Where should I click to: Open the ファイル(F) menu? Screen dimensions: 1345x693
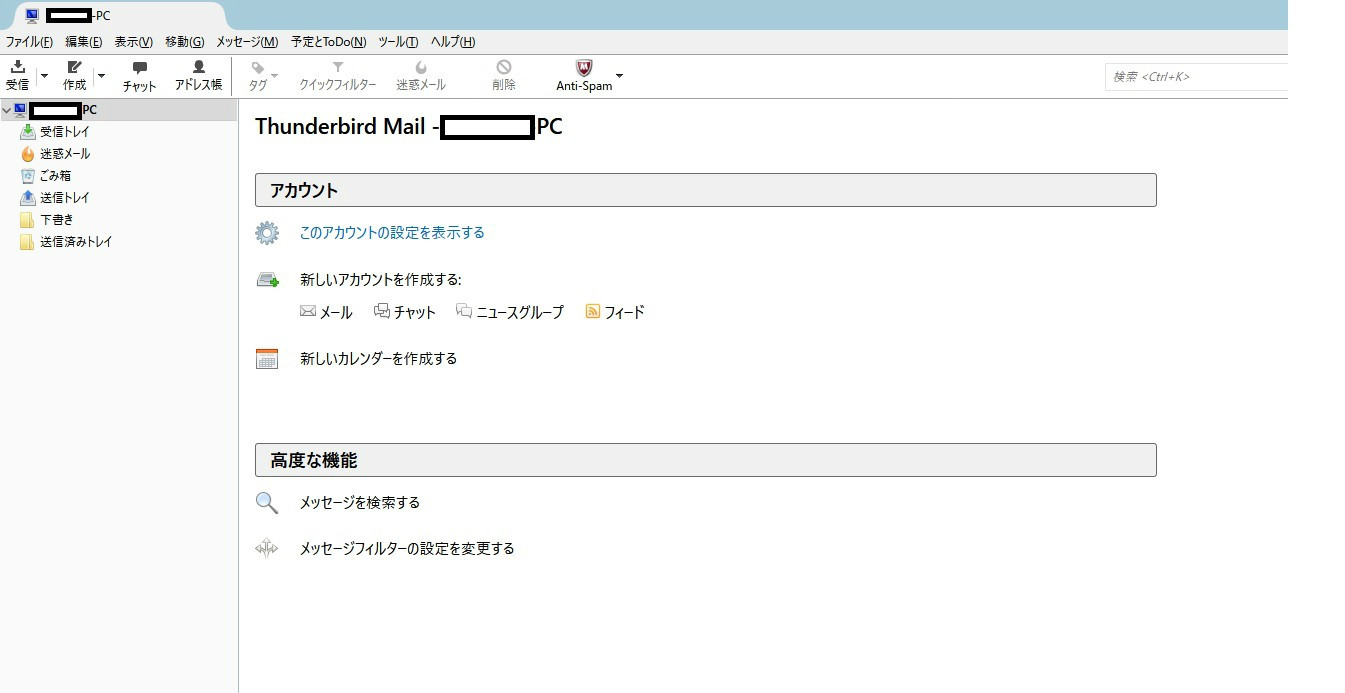click(x=29, y=42)
